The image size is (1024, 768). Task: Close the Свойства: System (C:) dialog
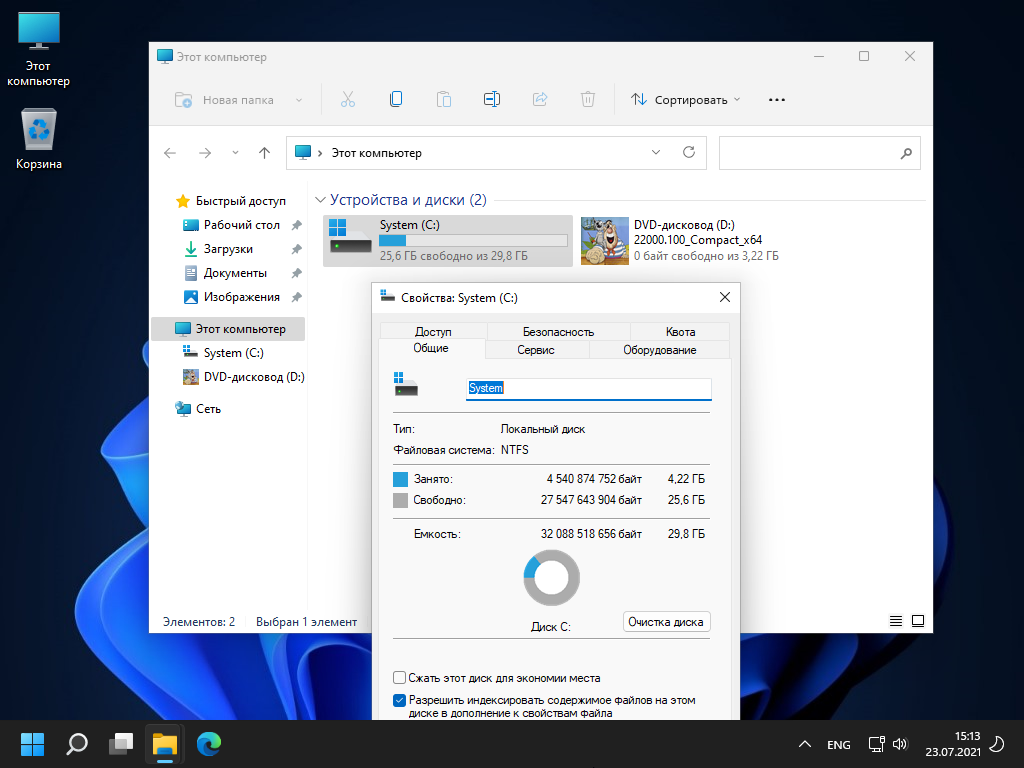pos(725,297)
